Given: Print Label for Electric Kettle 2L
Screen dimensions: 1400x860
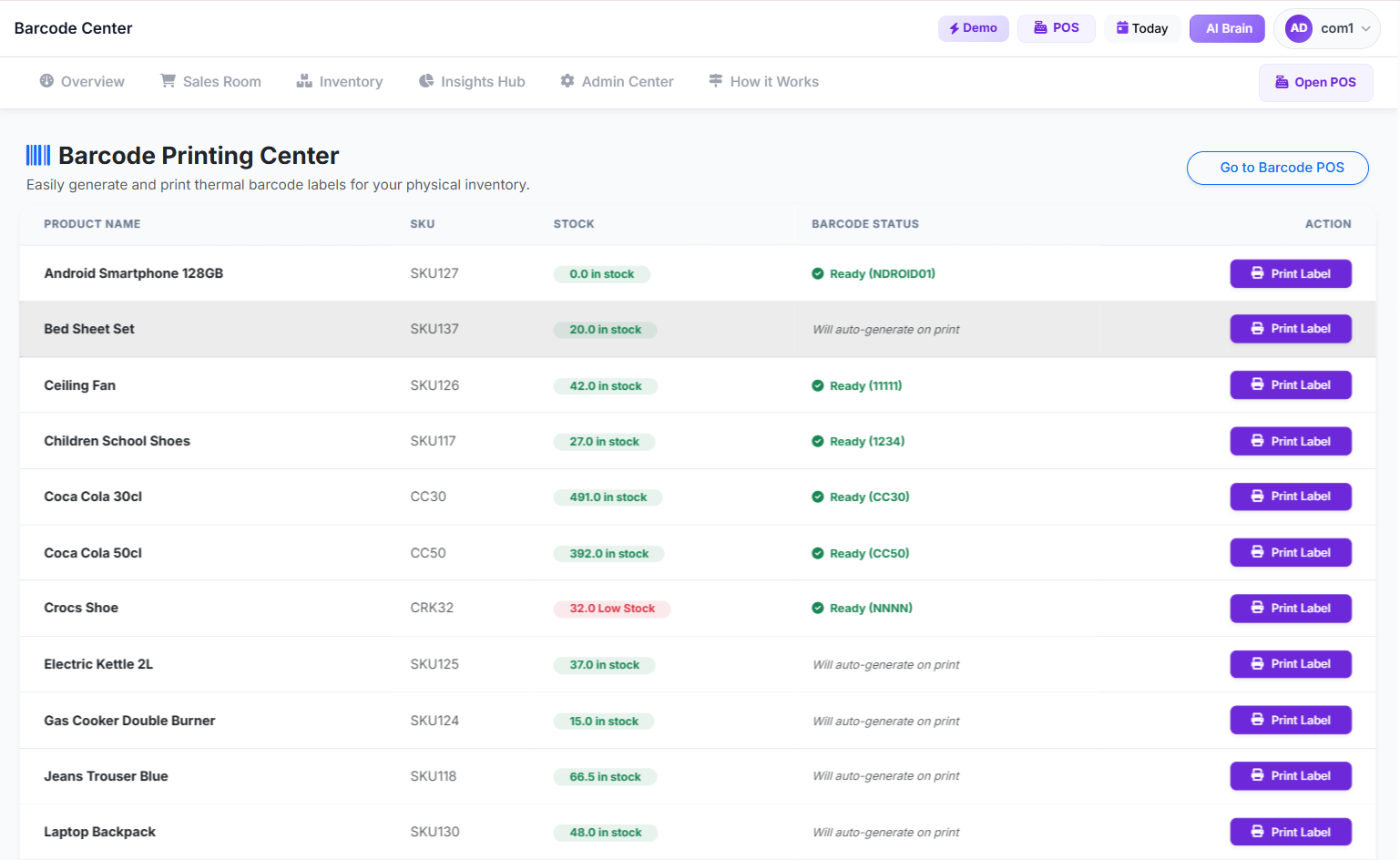Looking at the screenshot, I should click(x=1291, y=664).
